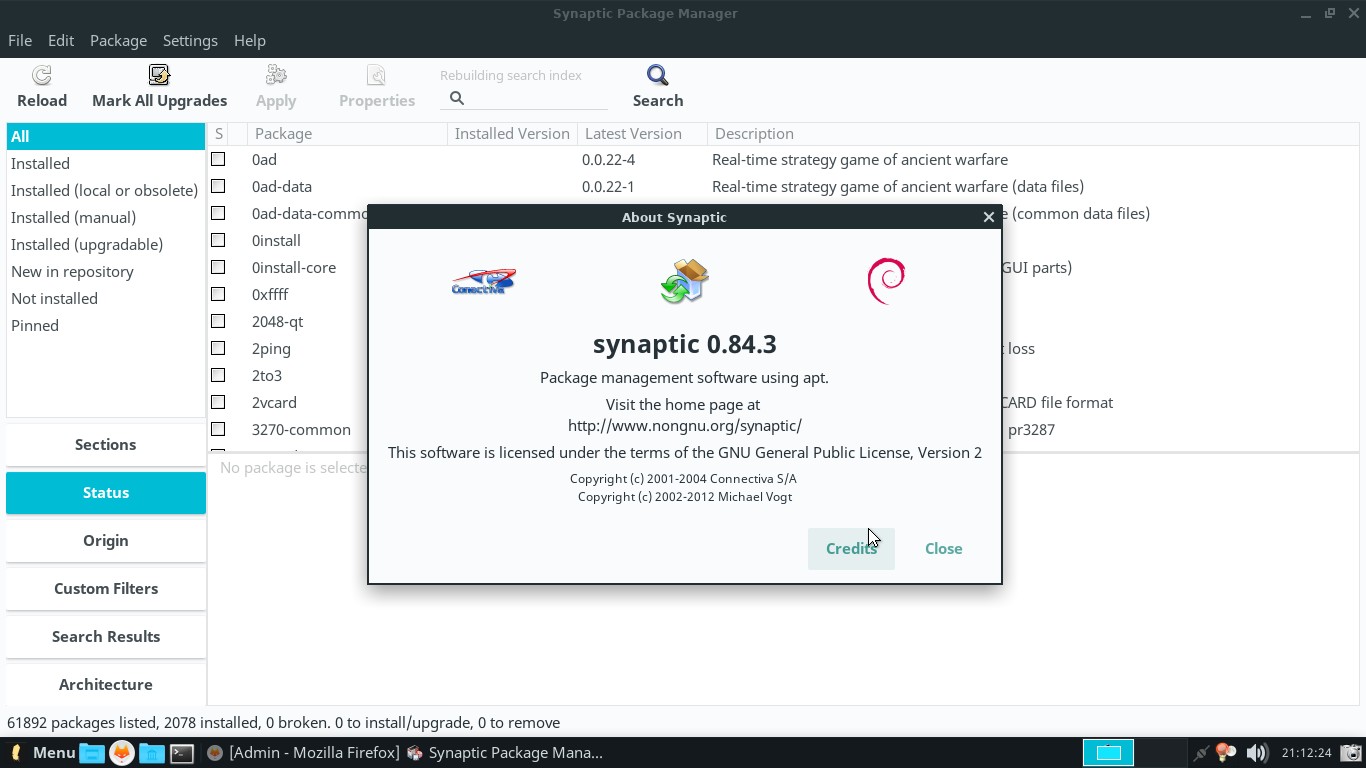Open file manager launcher next to Menu
Viewport: 1366px width, 768px height.
click(x=92, y=753)
